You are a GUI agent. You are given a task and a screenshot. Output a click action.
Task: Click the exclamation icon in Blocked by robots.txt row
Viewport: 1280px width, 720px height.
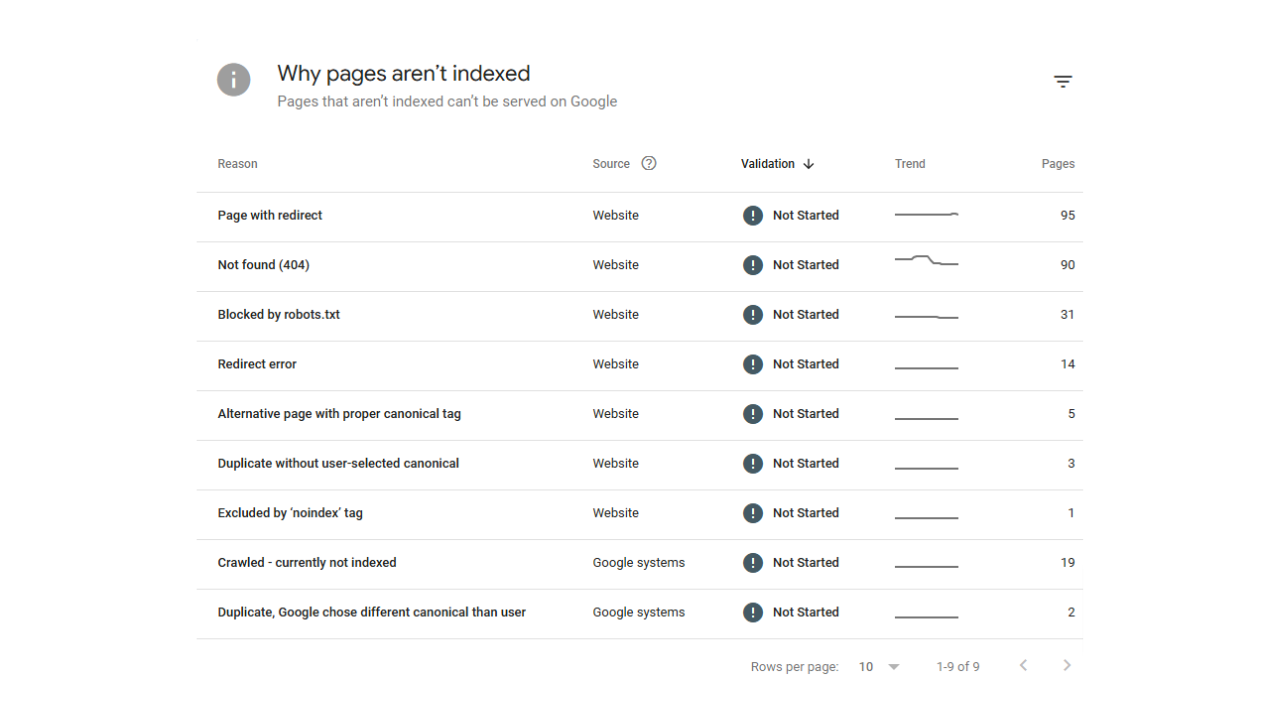(753, 314)
